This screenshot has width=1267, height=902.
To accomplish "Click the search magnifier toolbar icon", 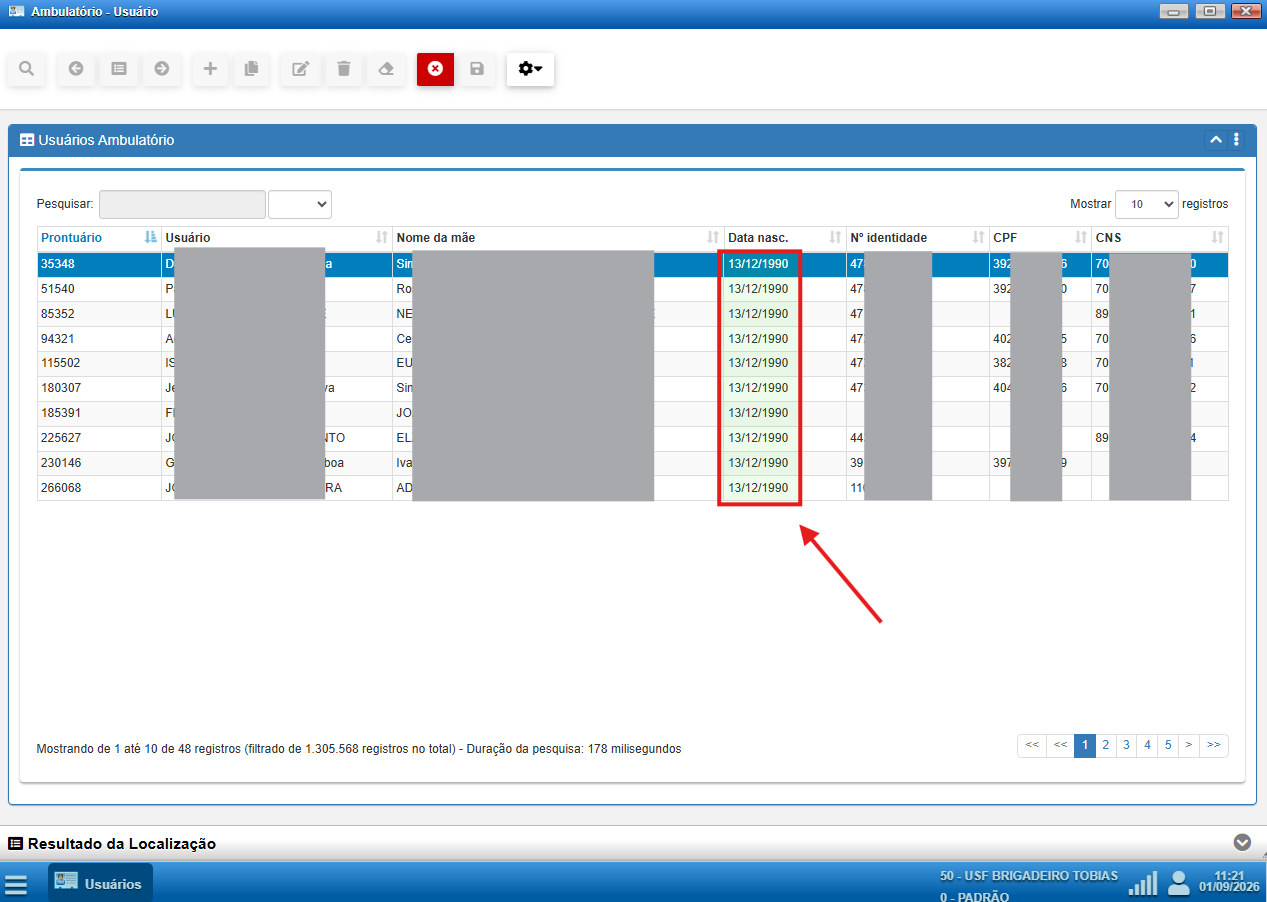I will click(x=27, y=69).
